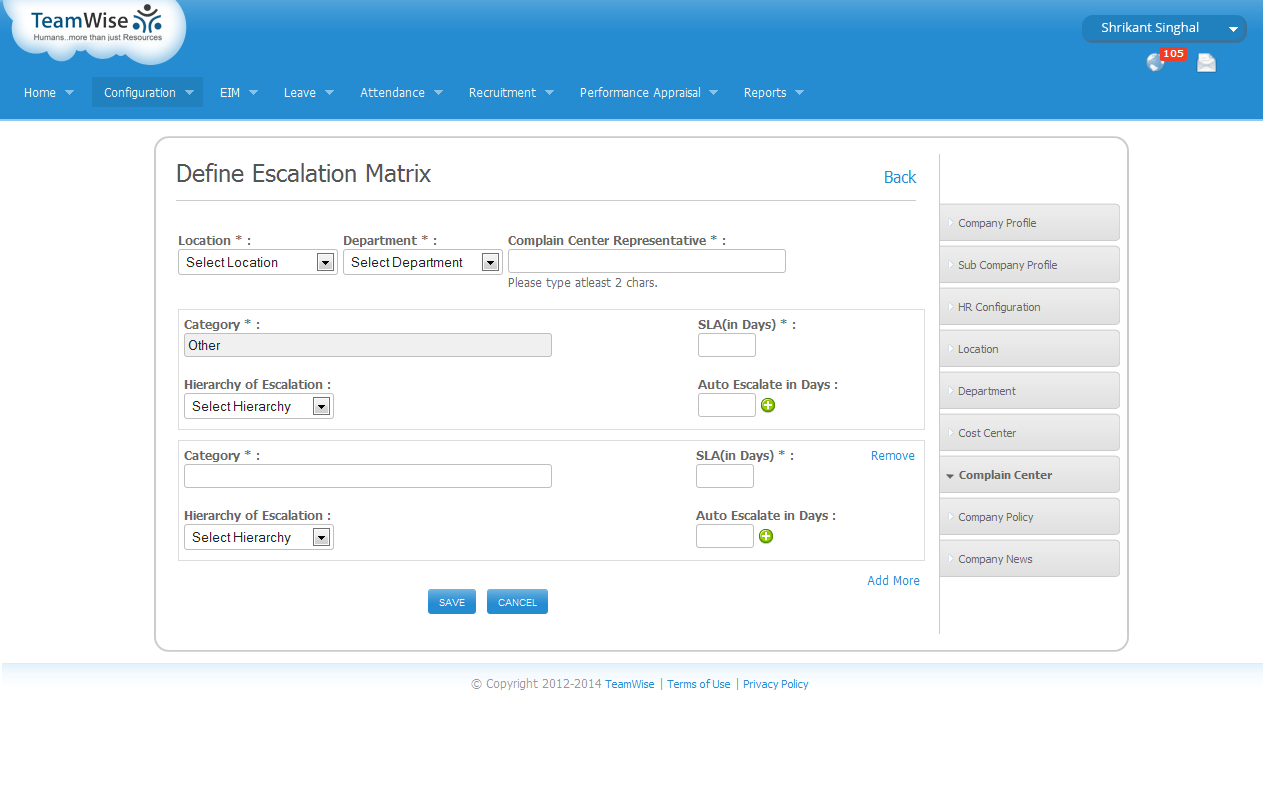Collapse the Complain Center sidebar section
Image resolution: width=1263 pixels, height=791 pixels.
pyautogui.click(x=1029, y=475)
